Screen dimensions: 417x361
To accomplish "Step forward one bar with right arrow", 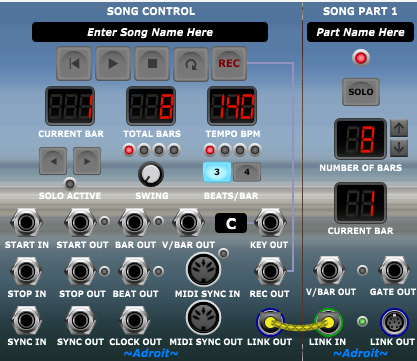I will click(87, 161).
